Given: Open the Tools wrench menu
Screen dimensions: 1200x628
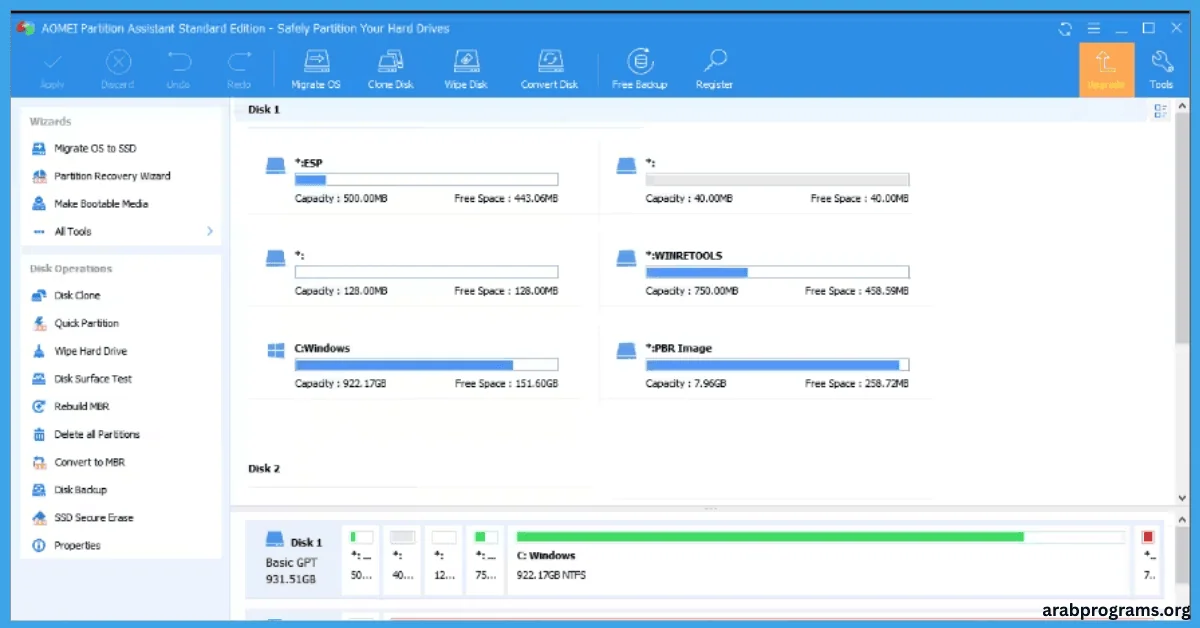Looking at the screenshot, I should tap(1161, 69).
